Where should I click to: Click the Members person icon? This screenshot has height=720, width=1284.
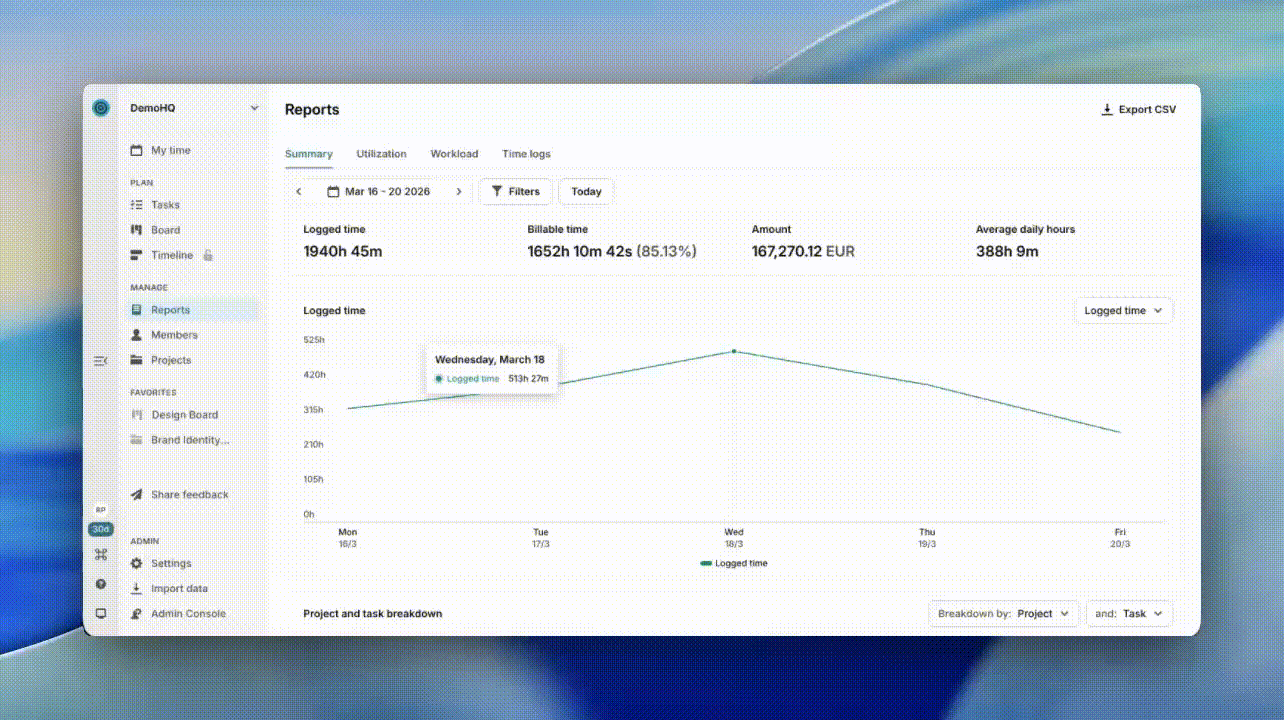tap(137, 335)
